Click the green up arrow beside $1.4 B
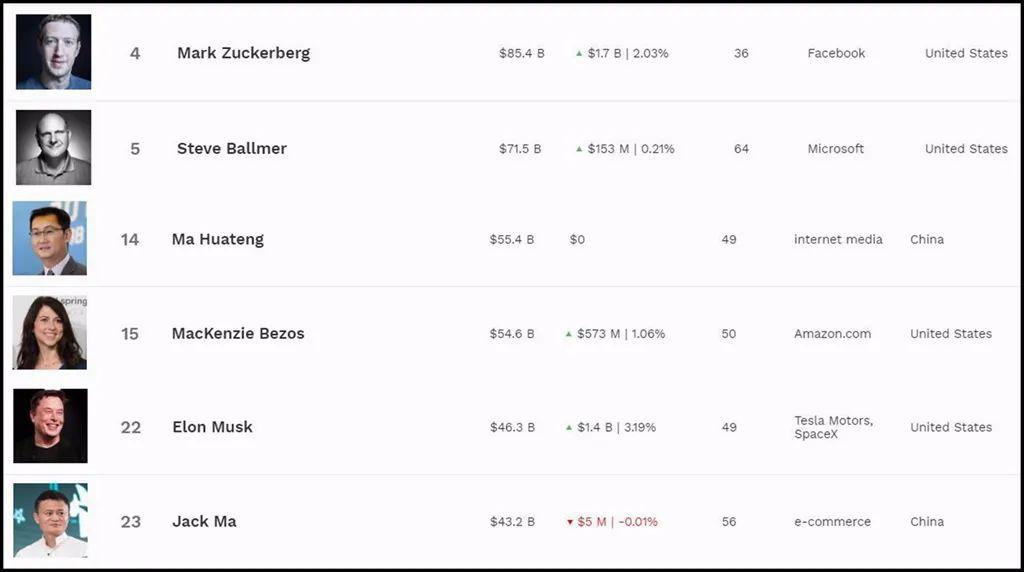1024x572 pixels. pyautogui.click(x=569, y=427)
